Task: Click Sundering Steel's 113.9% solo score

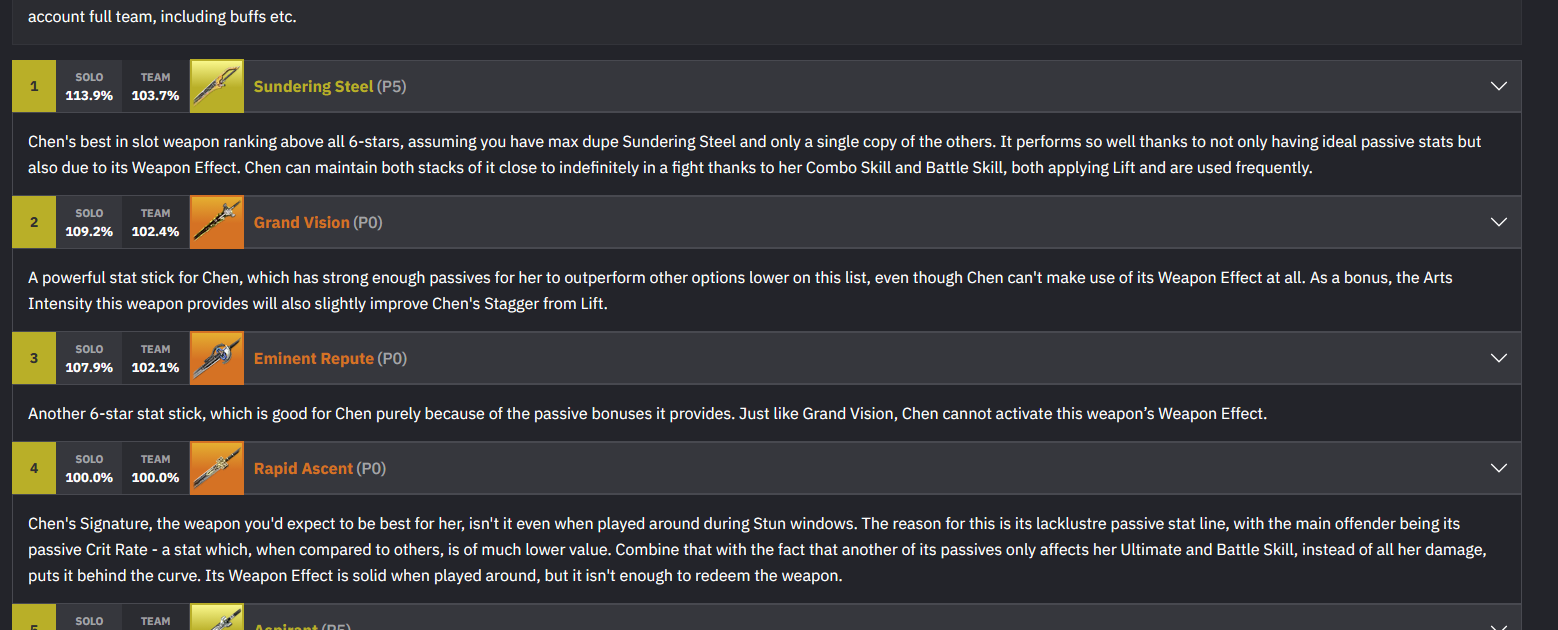Action: click(89, 96)
